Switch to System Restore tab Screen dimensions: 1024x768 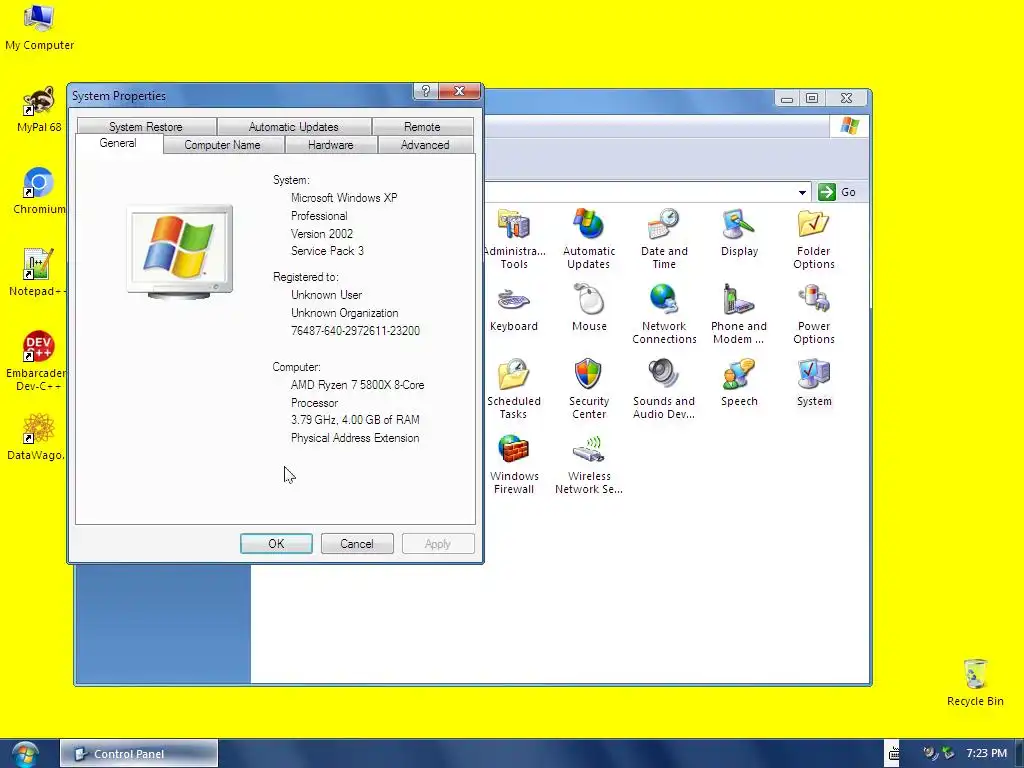tap(146, 127)
